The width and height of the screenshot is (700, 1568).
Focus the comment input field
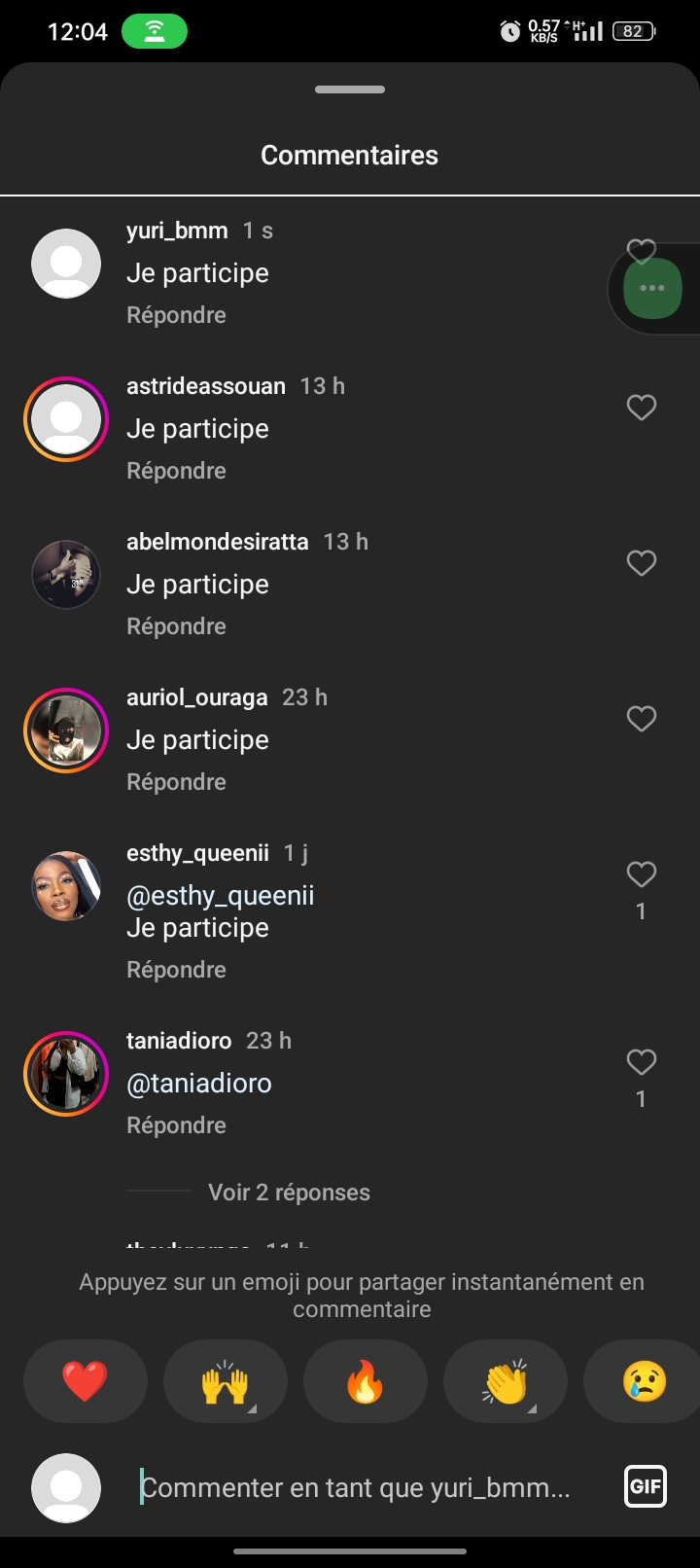pos(369,1487)
